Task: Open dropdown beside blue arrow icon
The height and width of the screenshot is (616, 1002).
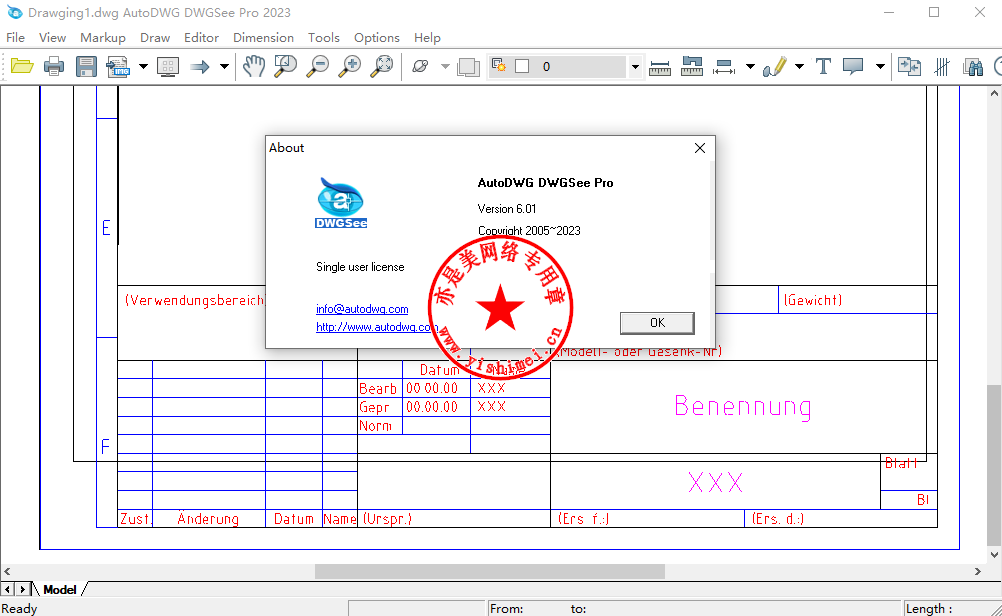Action: point(224,66)
